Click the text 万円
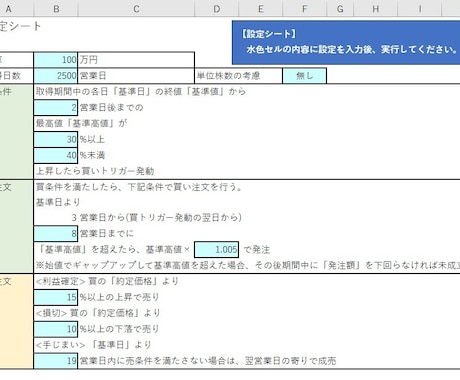The image size is (460, 380). pyautogui.click(x=89, y=60)
